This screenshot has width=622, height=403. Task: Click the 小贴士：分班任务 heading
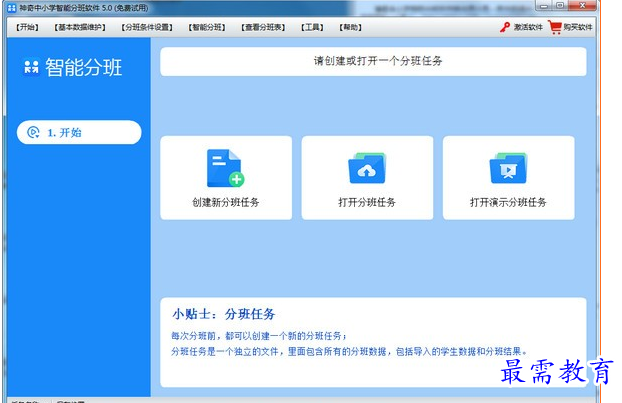tap(224, 314)
